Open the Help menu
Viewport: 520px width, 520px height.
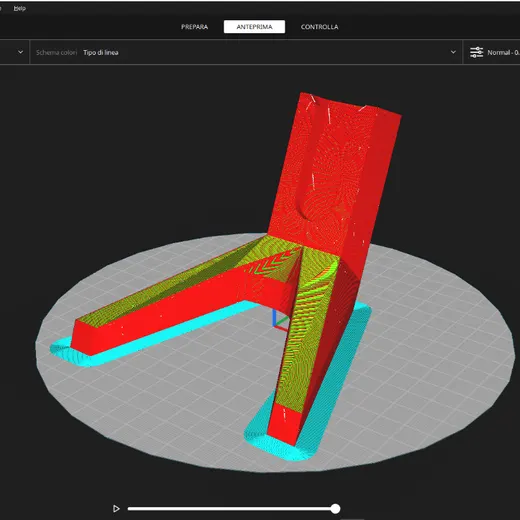pos(20,9)
